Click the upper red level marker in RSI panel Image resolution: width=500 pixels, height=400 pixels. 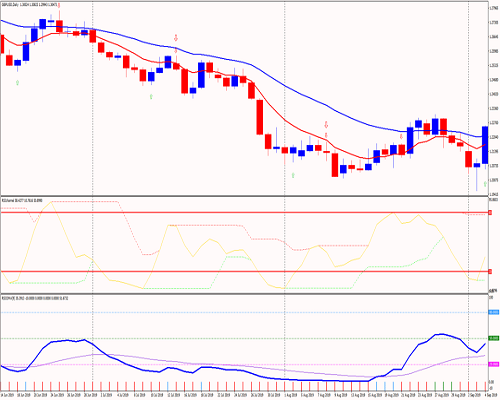click(490, 212)
